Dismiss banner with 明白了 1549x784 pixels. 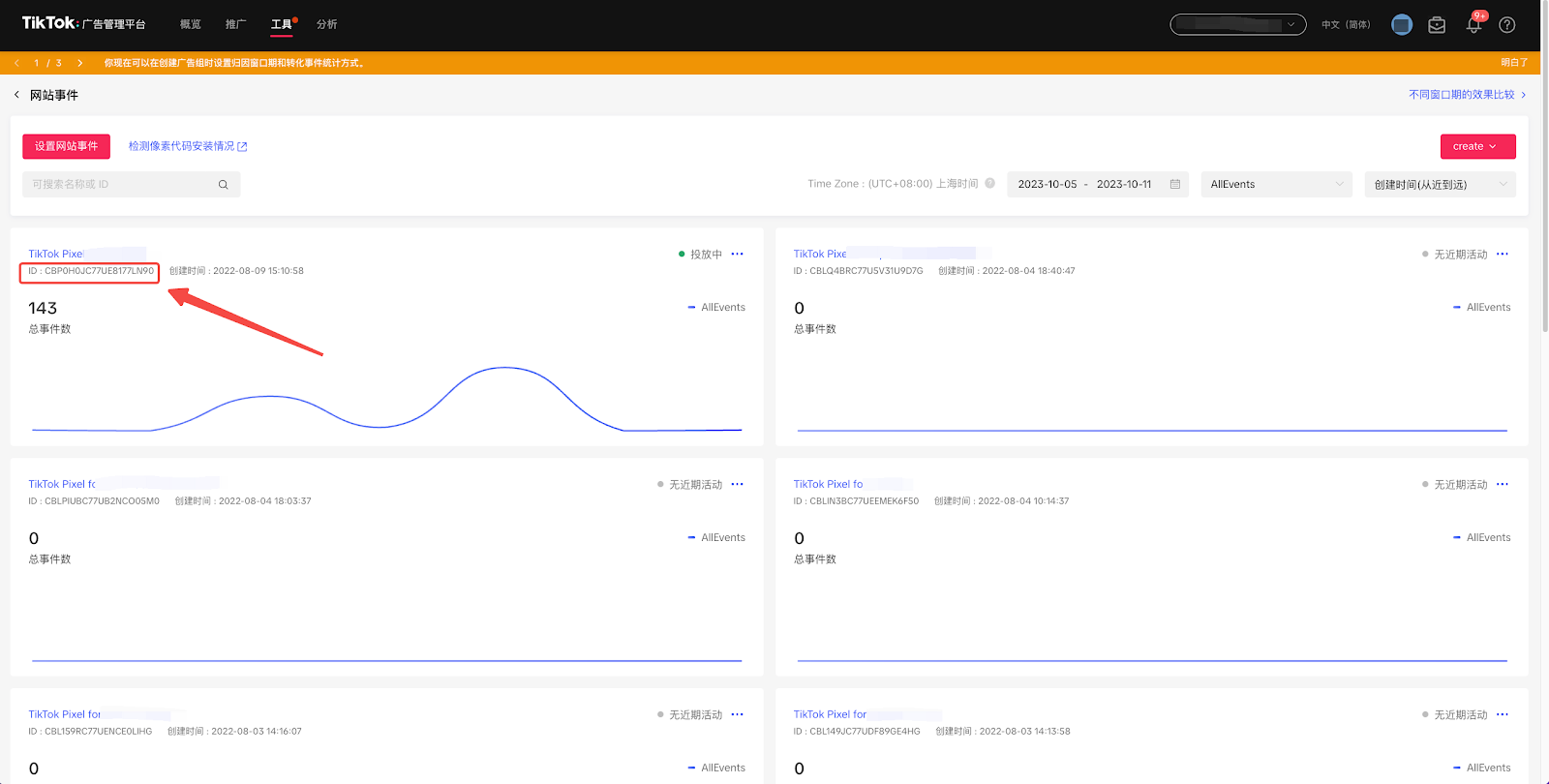click(x=1514, y=63)
